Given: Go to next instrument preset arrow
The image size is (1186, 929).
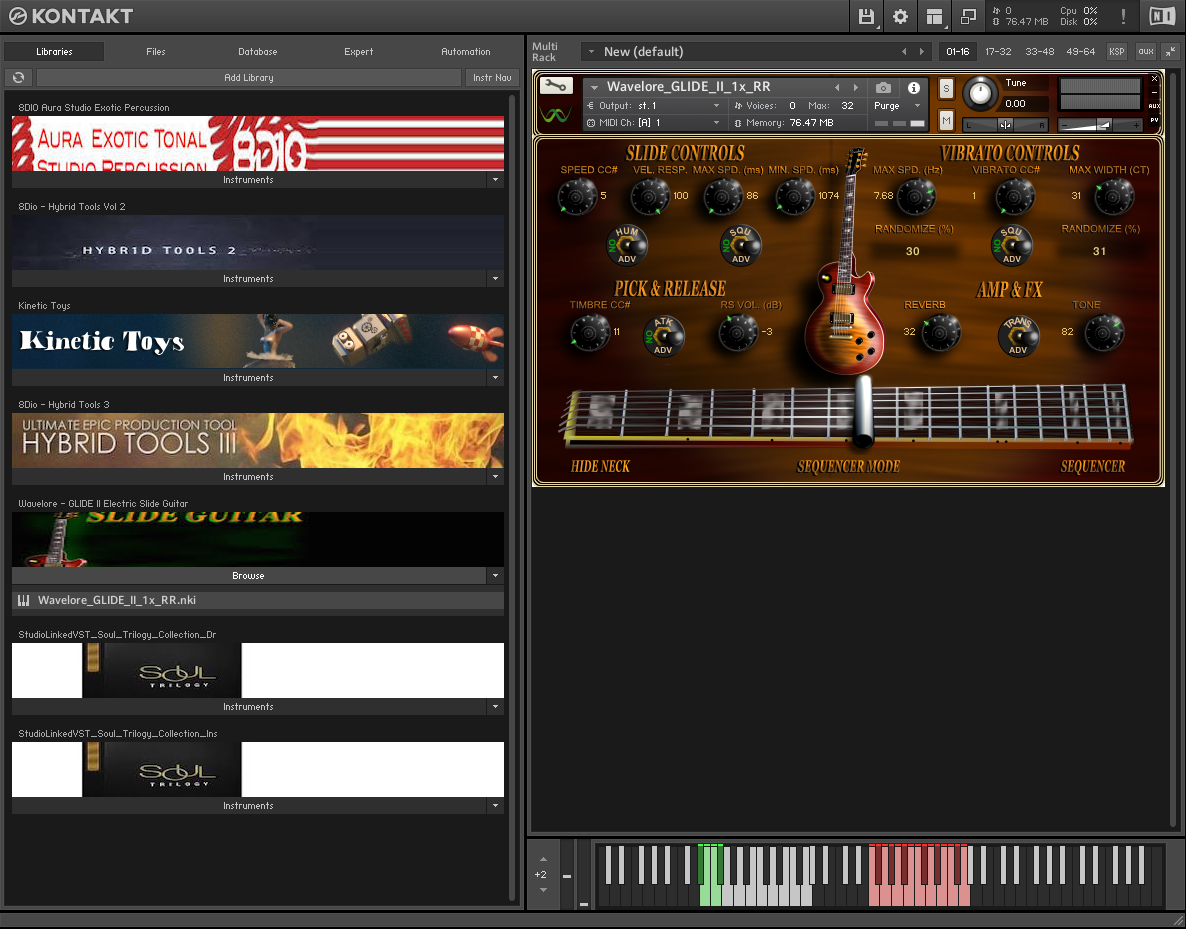Looking at the screenshot, I should click(855, 87).
